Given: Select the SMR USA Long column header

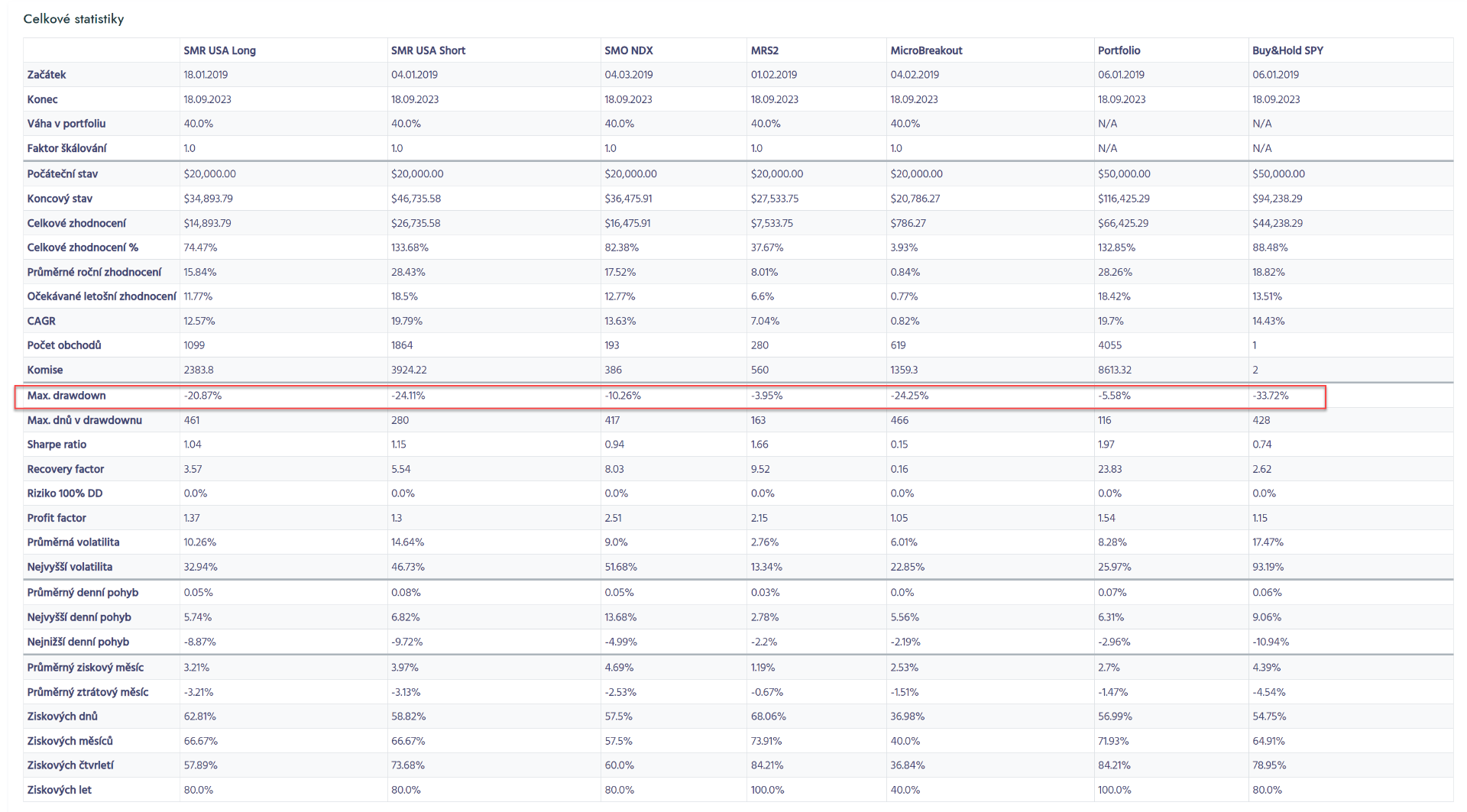Looking at the screenshot, I should [219, 50].
